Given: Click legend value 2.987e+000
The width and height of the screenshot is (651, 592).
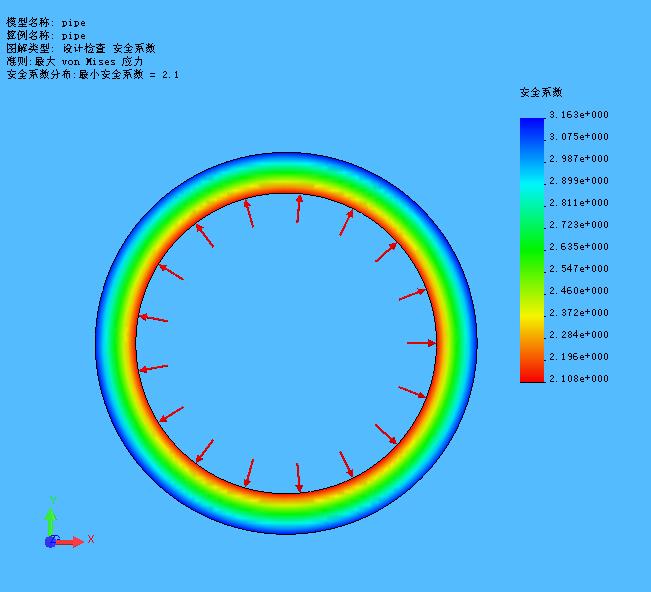Looking at the screenshot, I should (579, 159).
